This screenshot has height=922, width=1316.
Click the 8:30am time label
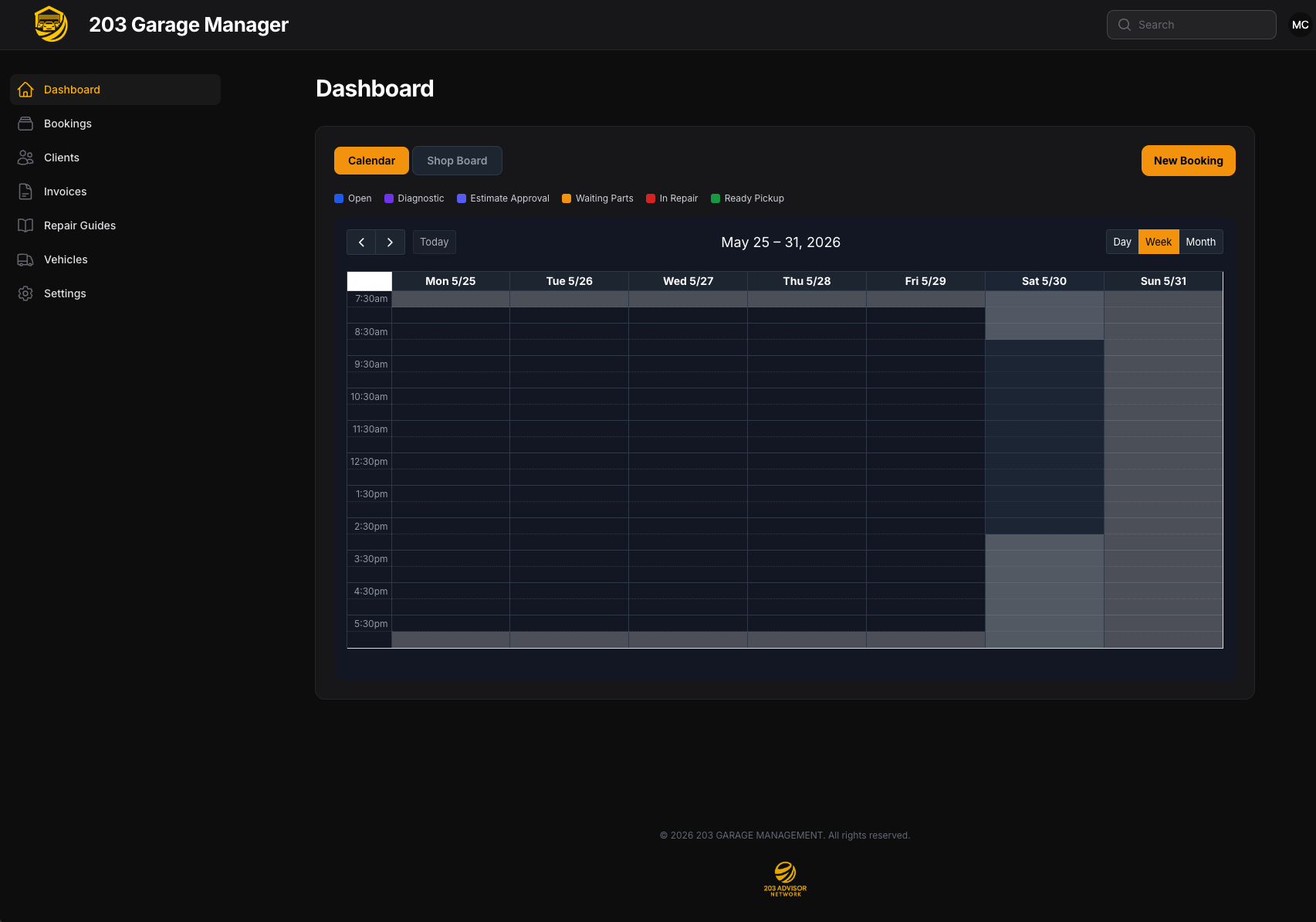pyautogui.click(x=371, y=332)
